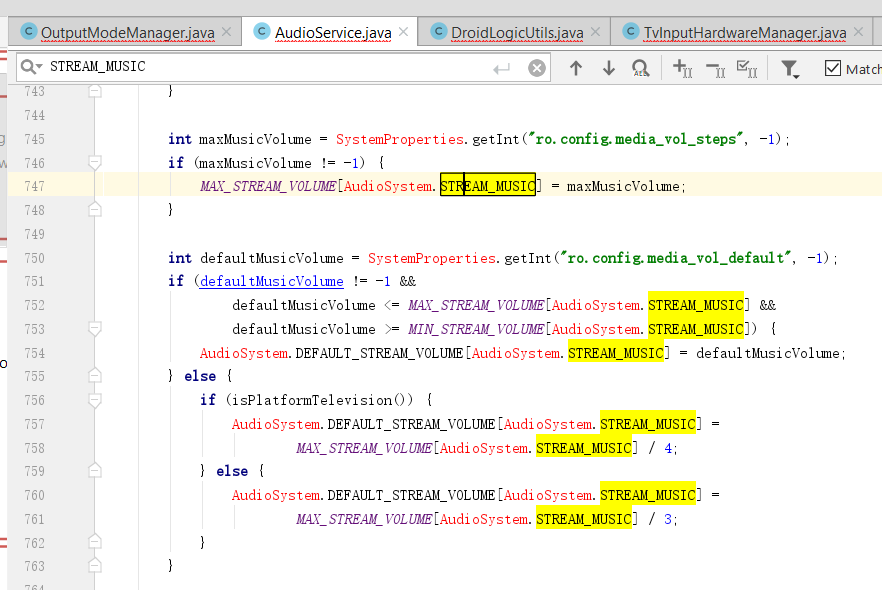Unselect the last occurrence
The width and height of the screenshot is (882, 590).
[716, 69]
